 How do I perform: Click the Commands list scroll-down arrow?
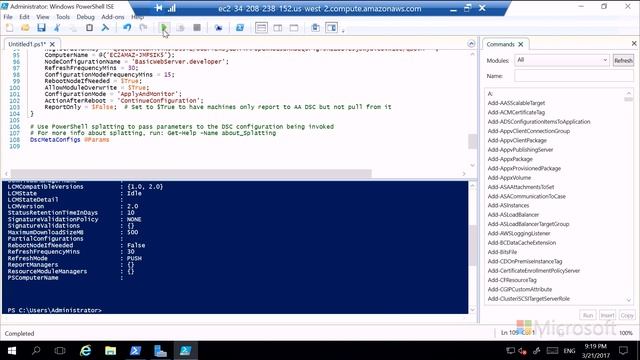(629, 300)
